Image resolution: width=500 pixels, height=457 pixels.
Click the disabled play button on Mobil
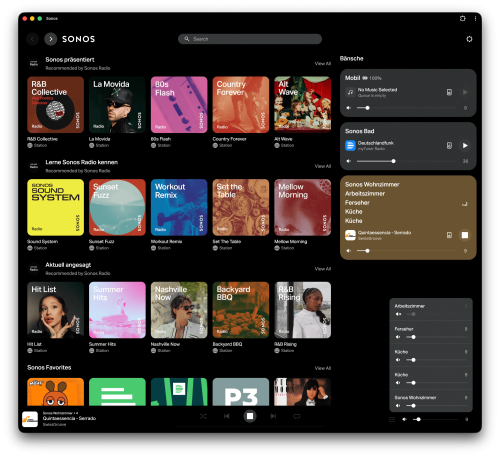(465, 92)
